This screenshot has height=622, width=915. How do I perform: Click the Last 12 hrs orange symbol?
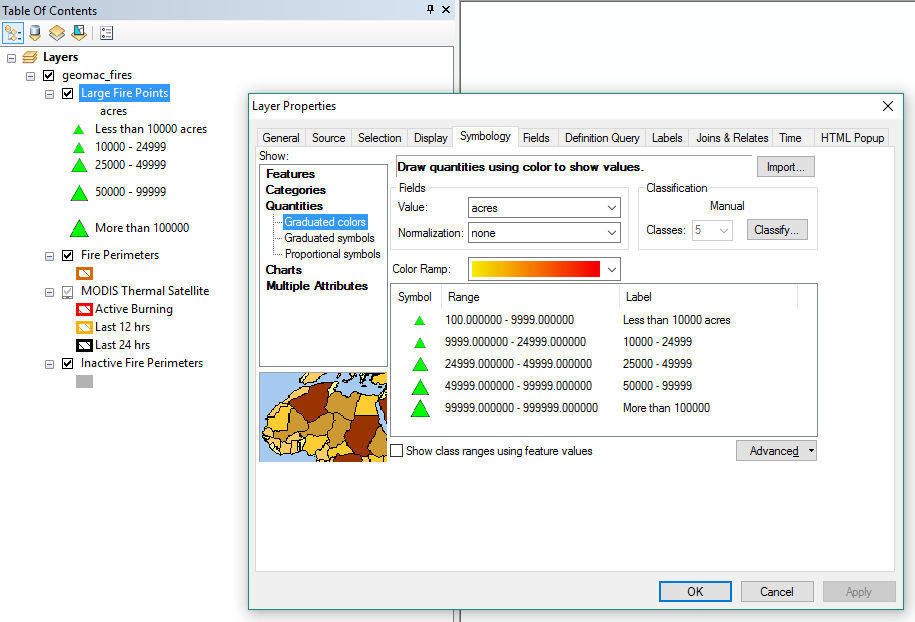point(85,327)
